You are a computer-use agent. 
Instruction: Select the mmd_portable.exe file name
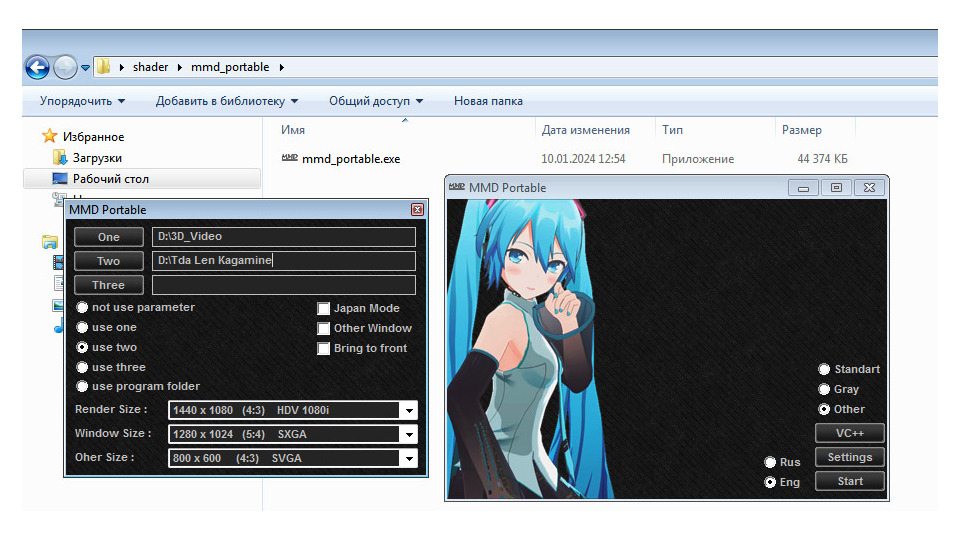pyautogui.click(x=351, y=159)
